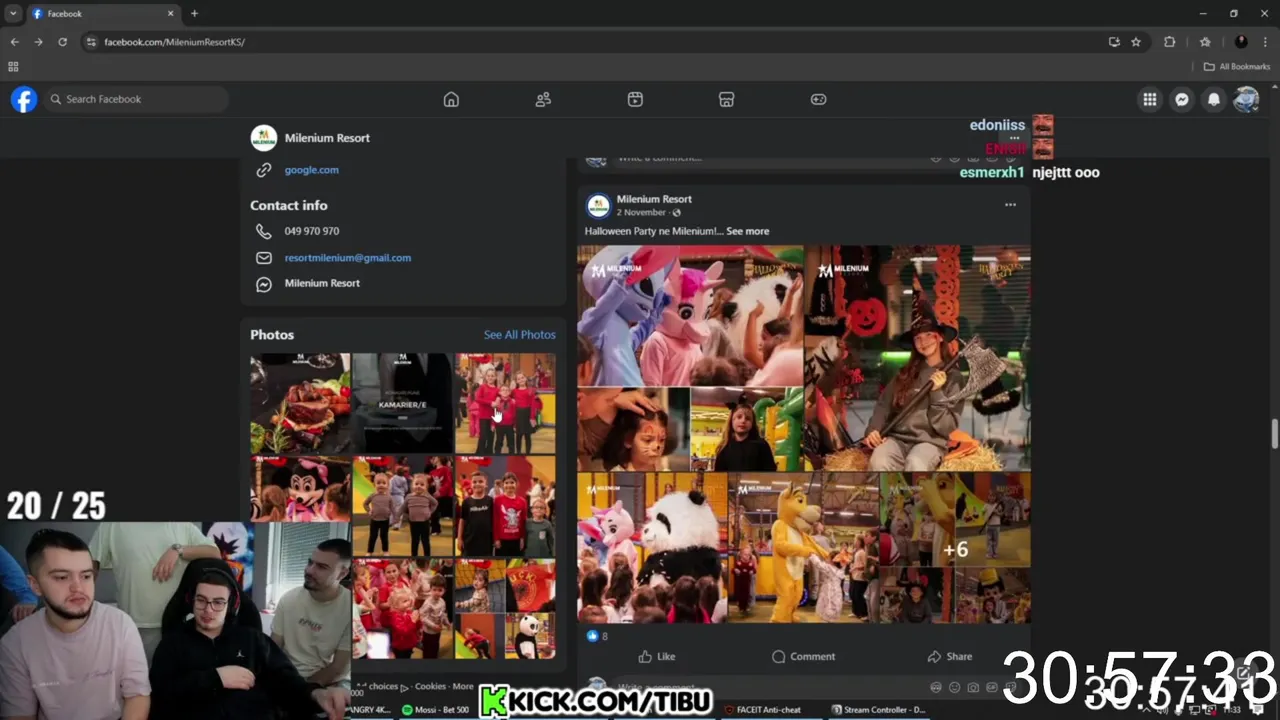Open the Facebook Menu grid icon
Viewport: 1280px width, 720px height.
tap(1150, 99)
